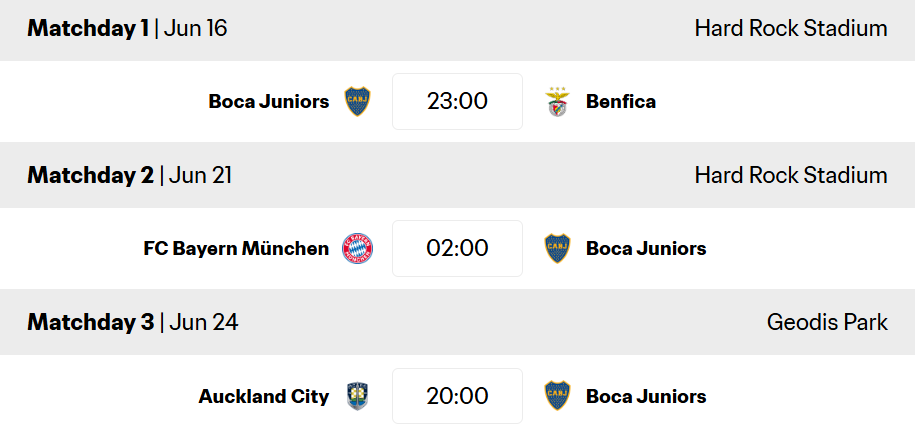Select Boca Juniors name in Matchday 2
The width and height of the screenshot is (915, 445).
point(647,248)
